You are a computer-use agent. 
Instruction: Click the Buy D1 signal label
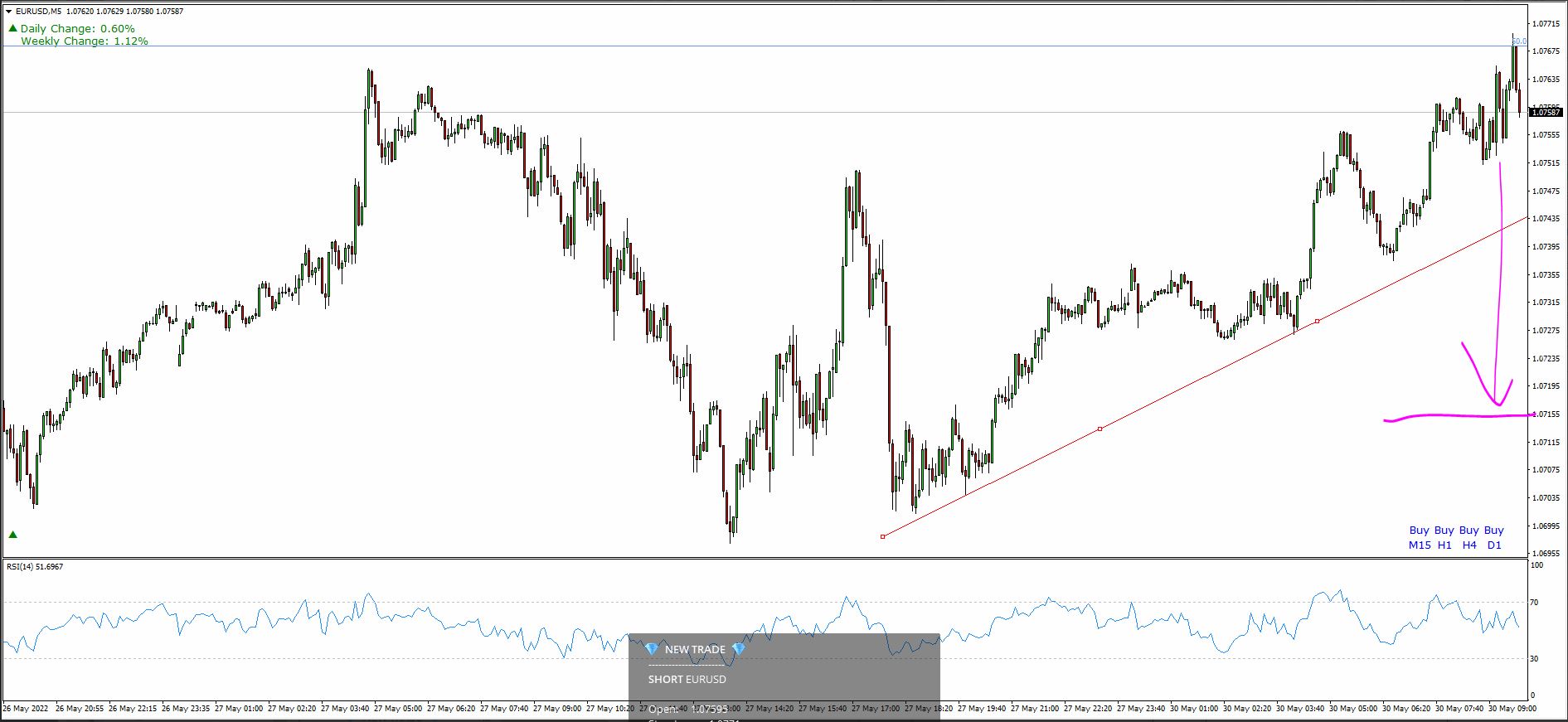pos(1494,537)
